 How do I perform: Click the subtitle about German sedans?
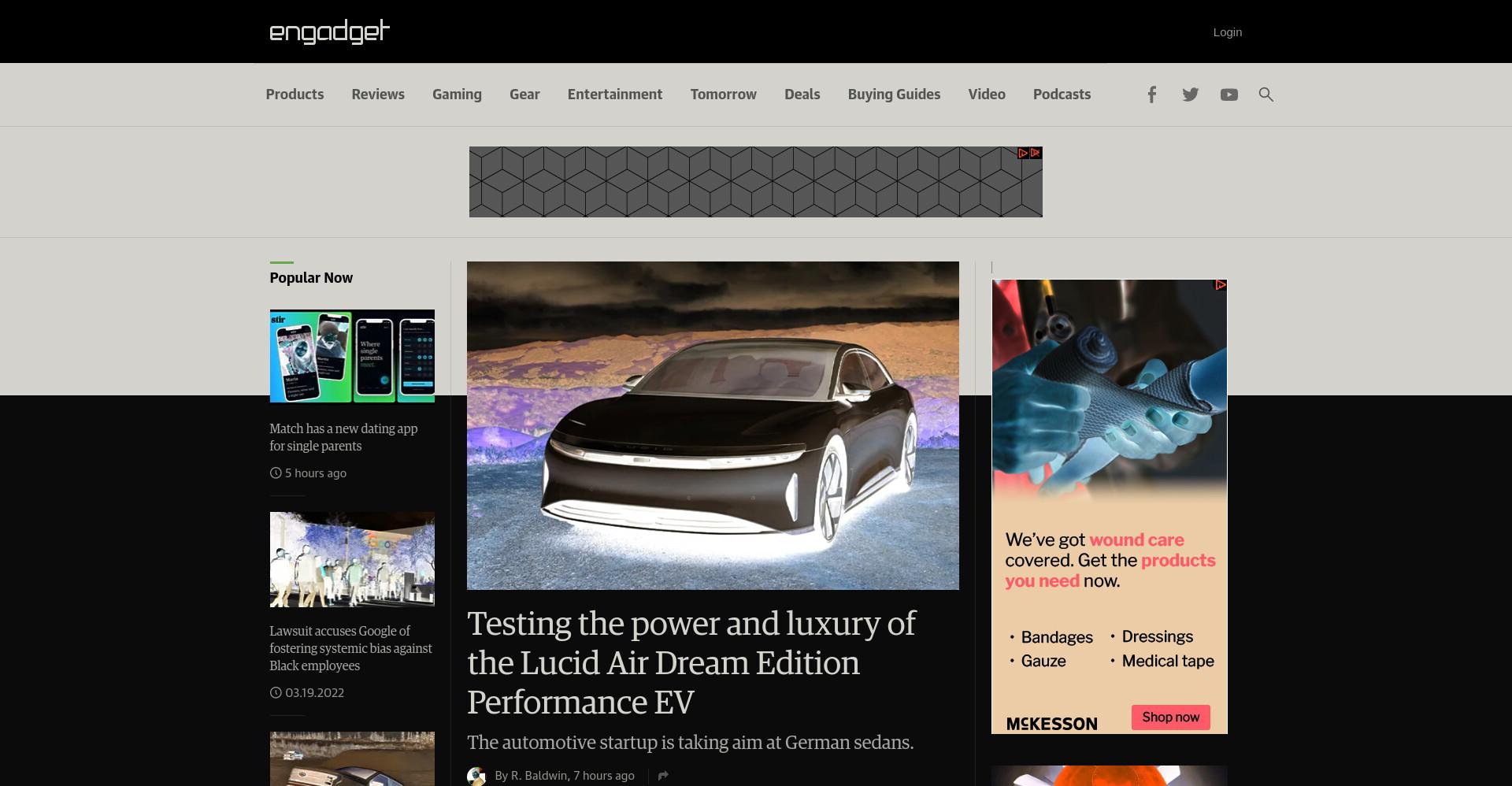(x=690, y=743)
